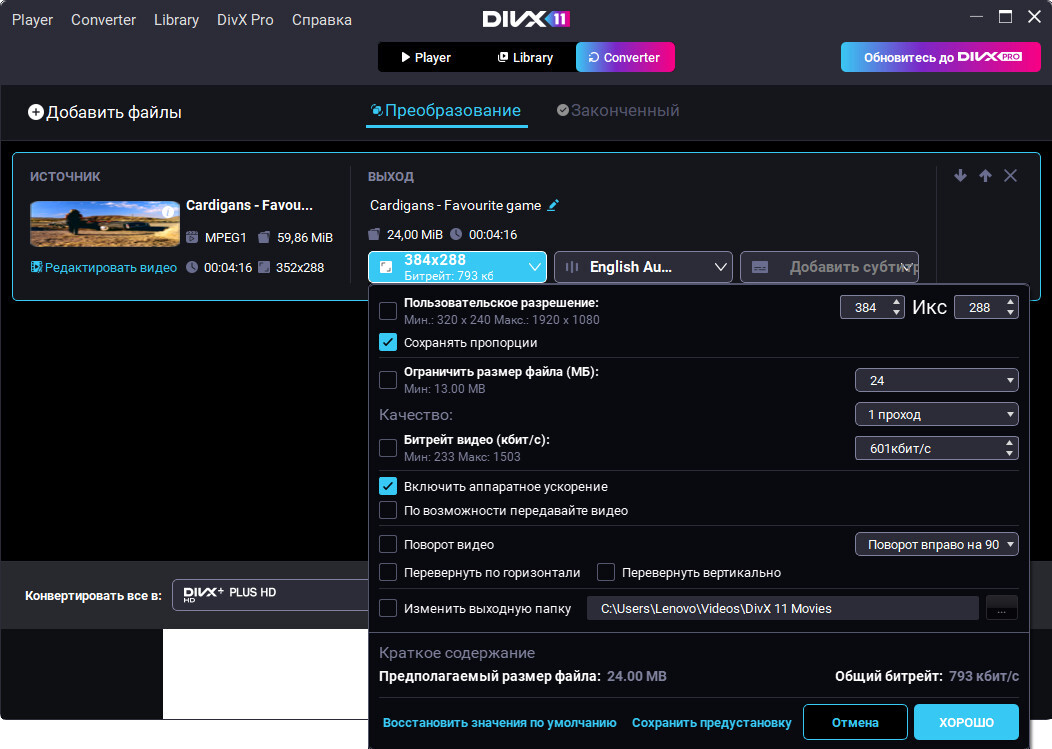Click the play icon on the Player button
Viewport: 1052px width, 749px height.
[405, 57]
